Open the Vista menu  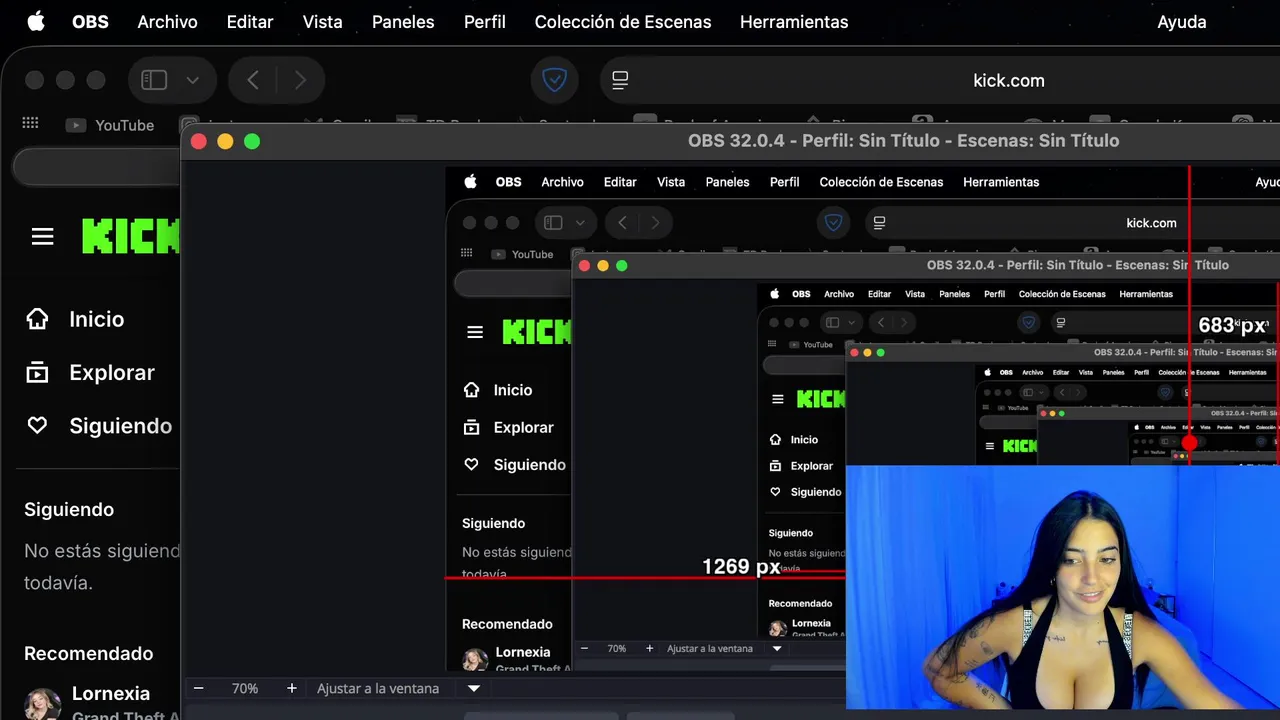[322, 22]
